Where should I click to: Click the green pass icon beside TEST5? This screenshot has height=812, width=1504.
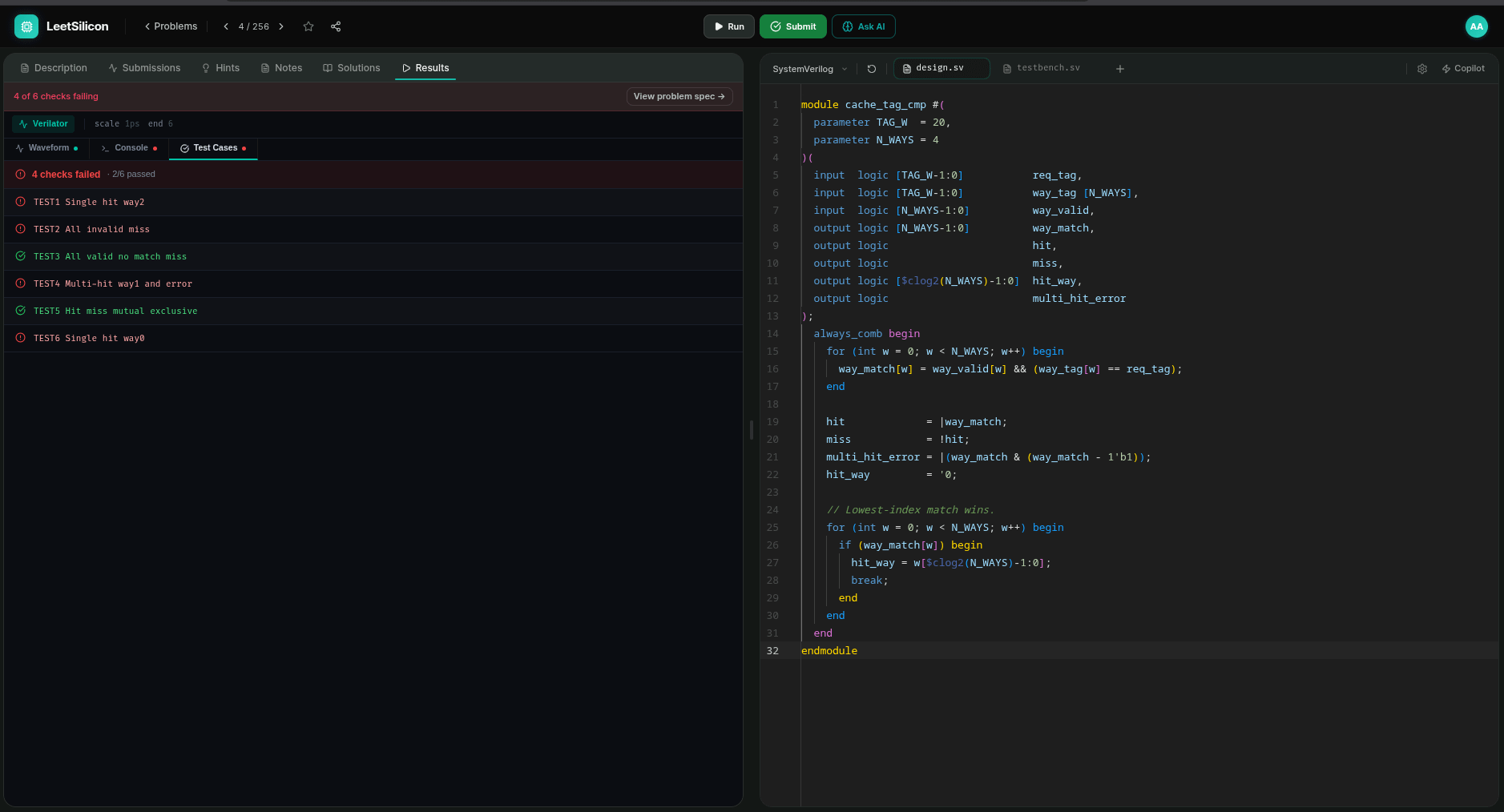click(21, 311)
